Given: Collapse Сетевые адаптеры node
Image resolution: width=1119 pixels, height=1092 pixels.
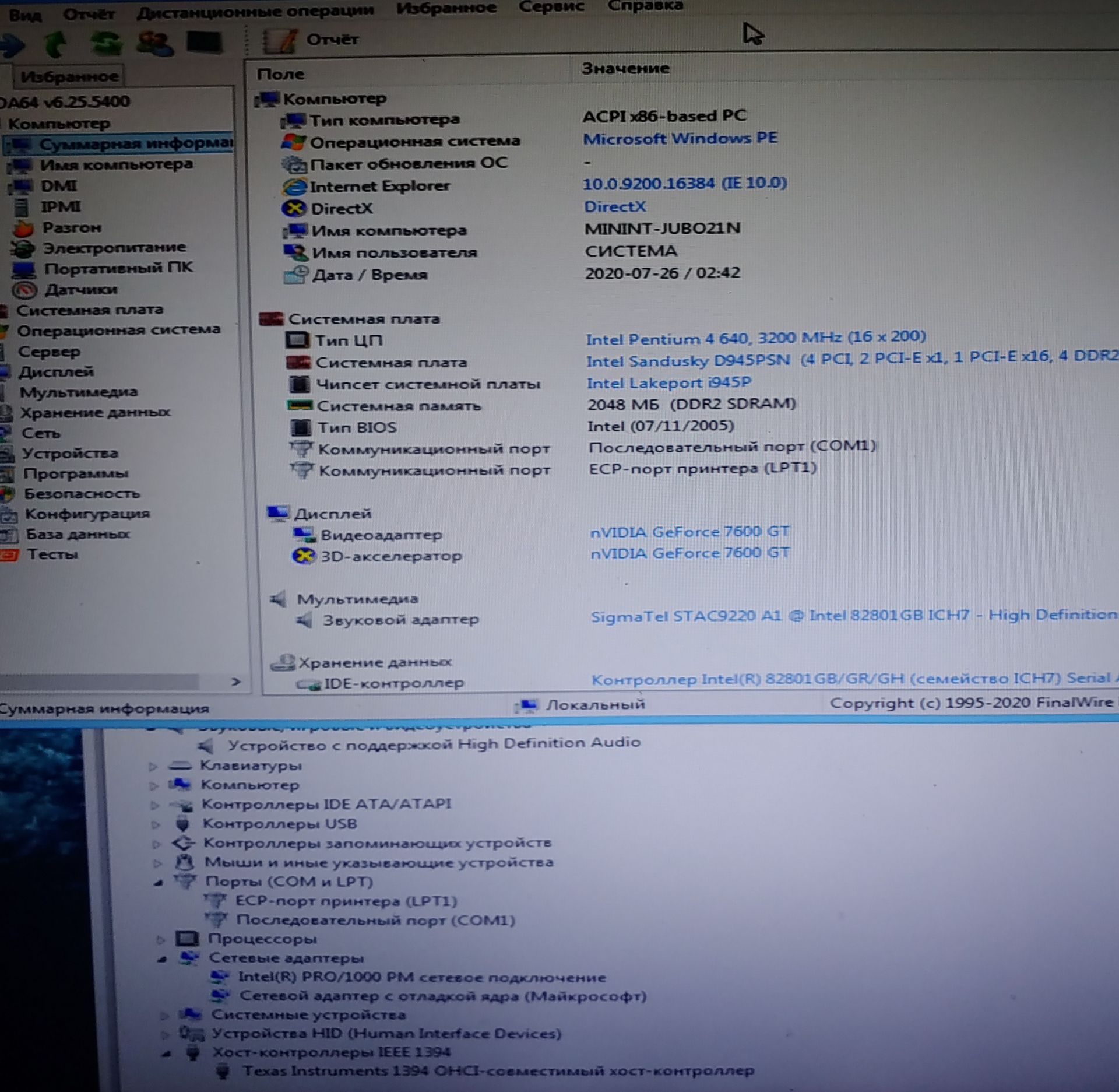Looking at the screenshot, I should [163, 958].
